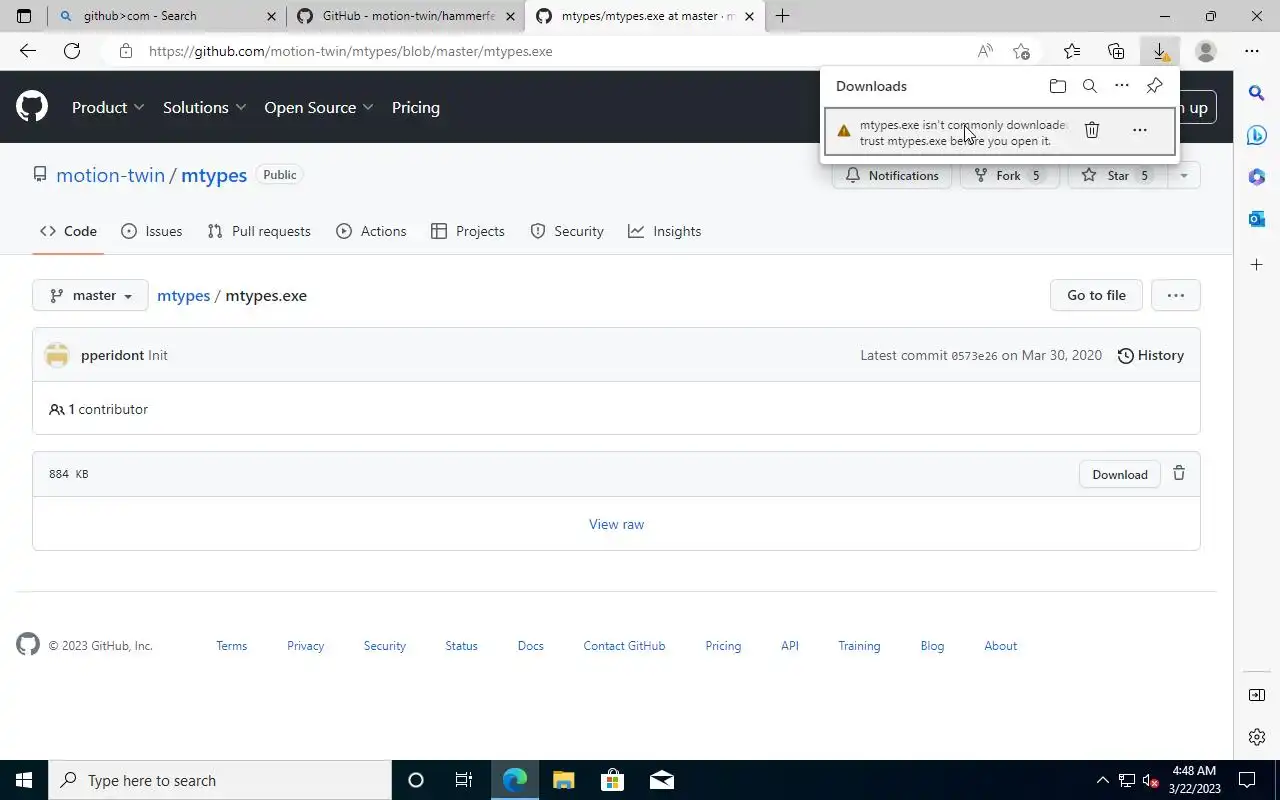Open sidebar settings gear icon
The width and height of the screenshot is (1280, 800).
[1257, 737]
